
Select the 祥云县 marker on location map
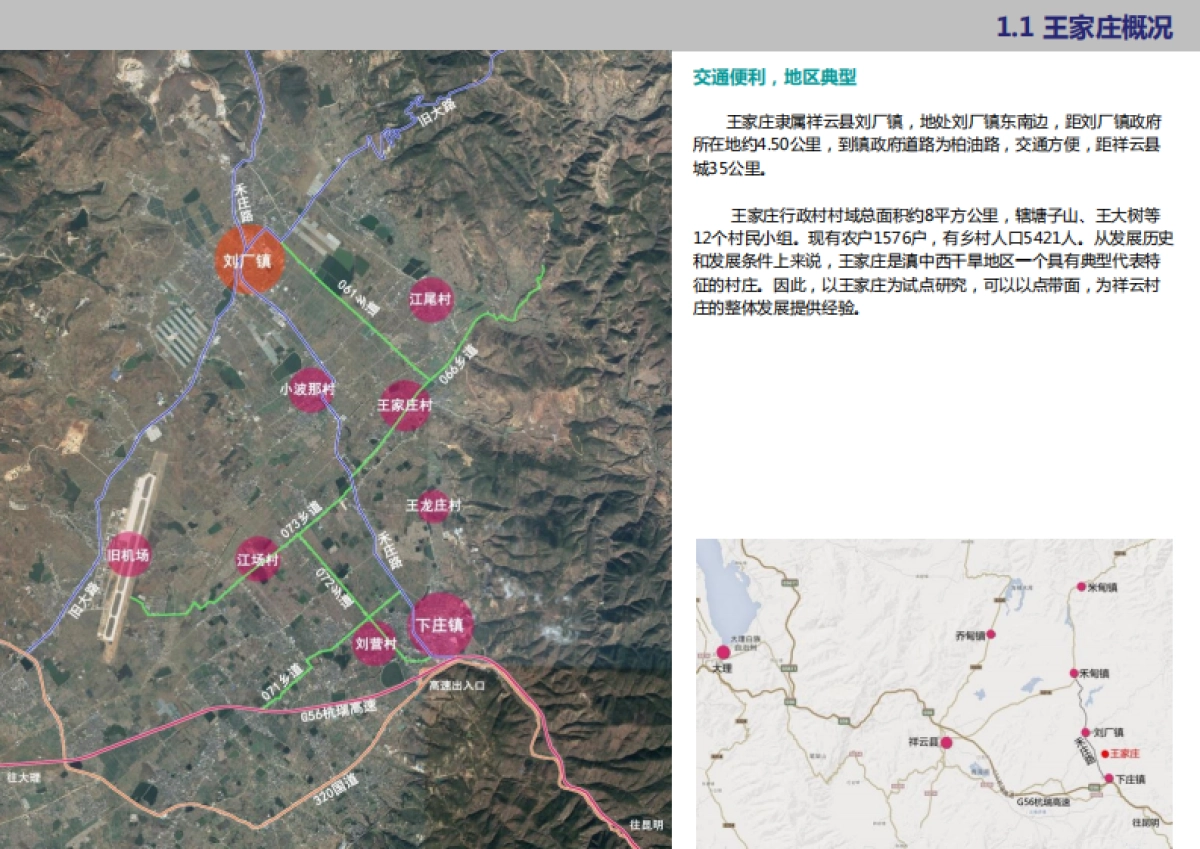(x=945, y=742)
